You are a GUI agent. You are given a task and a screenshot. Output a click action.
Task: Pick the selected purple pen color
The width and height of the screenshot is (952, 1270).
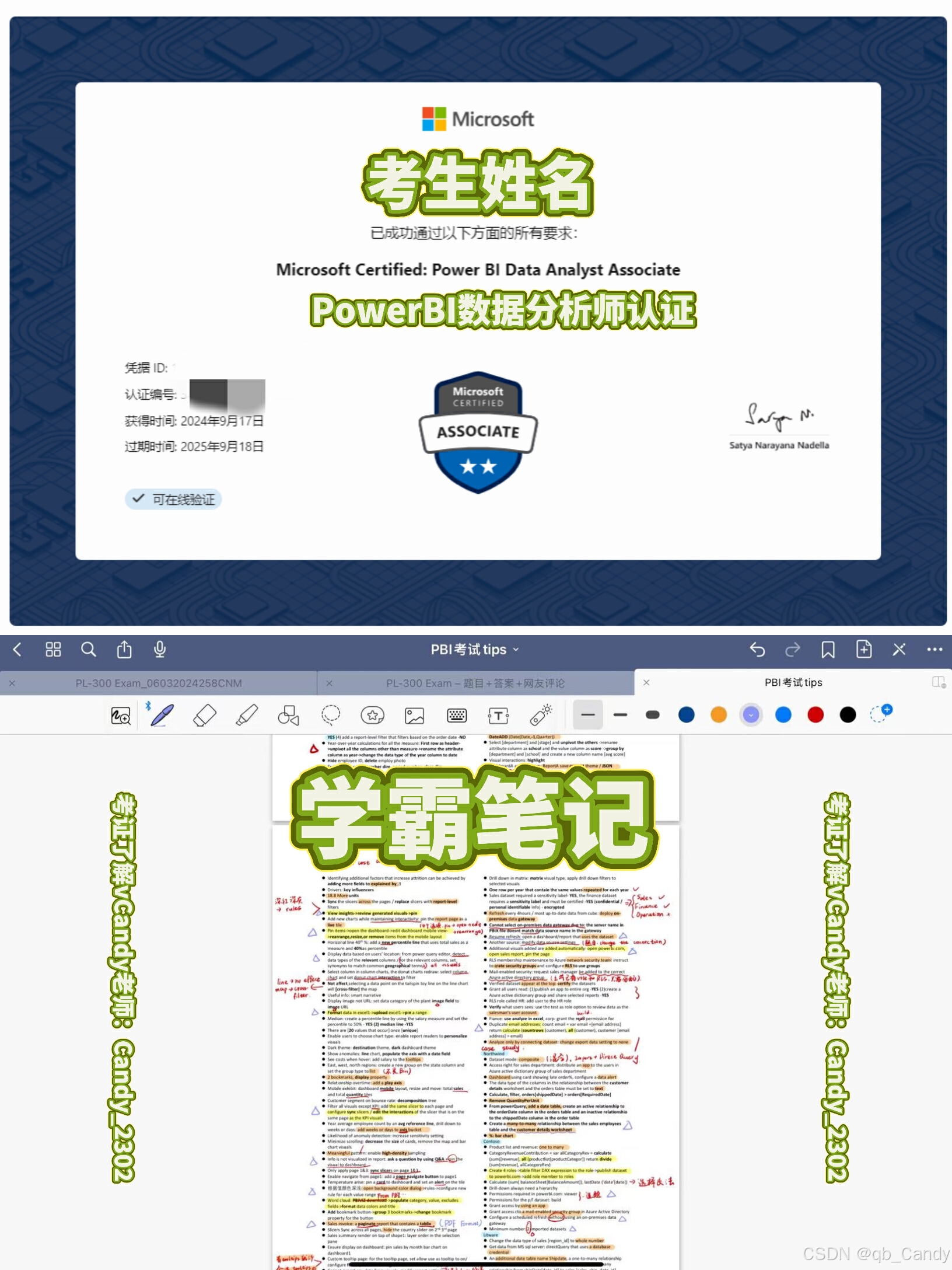coord(751,715)
